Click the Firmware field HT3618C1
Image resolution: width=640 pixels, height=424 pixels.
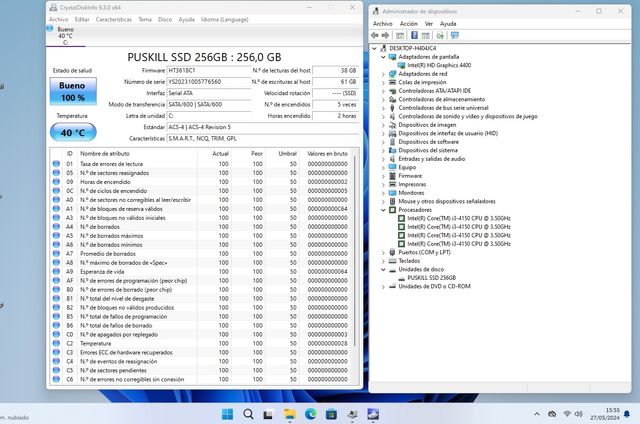click(209, 71)
